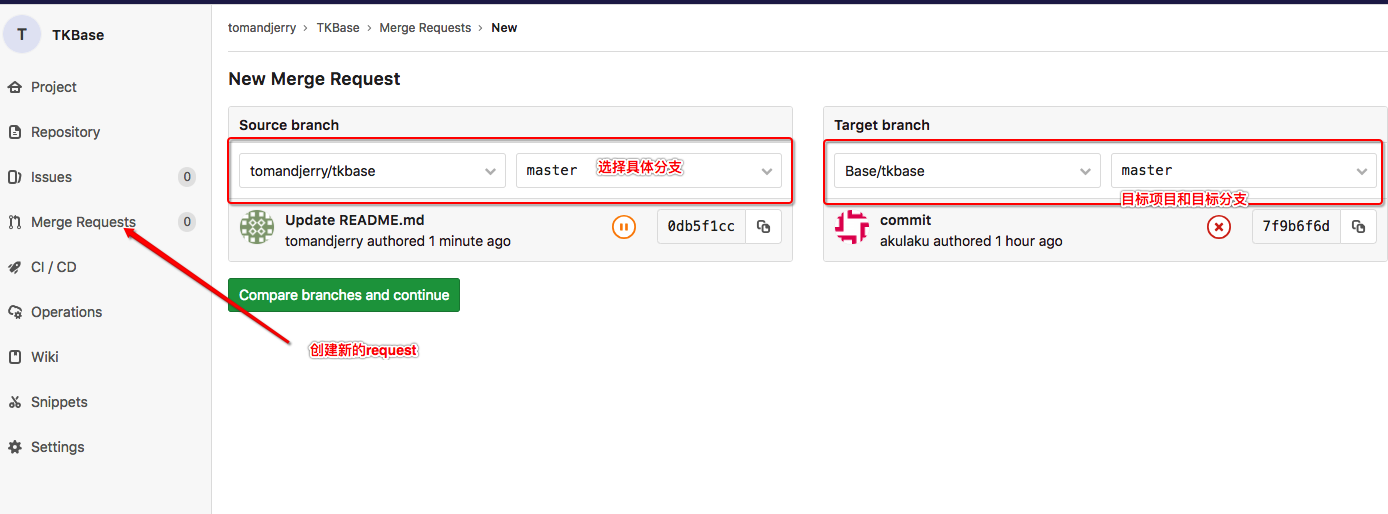Expand the target branch master dropdown
1388x514 pixels.
tap(1243, 171)
